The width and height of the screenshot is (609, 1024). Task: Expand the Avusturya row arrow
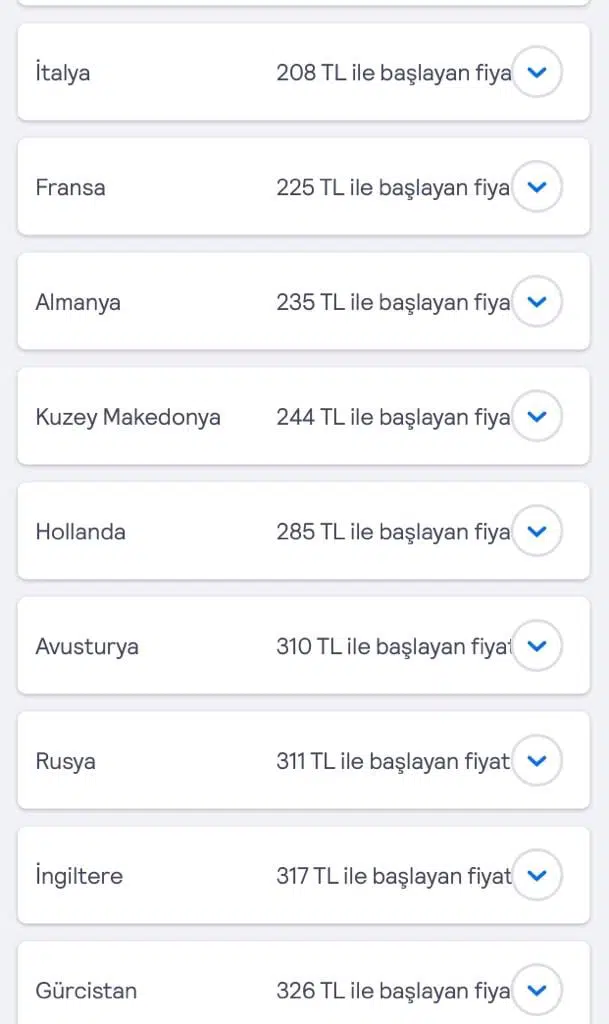[537, 646]
